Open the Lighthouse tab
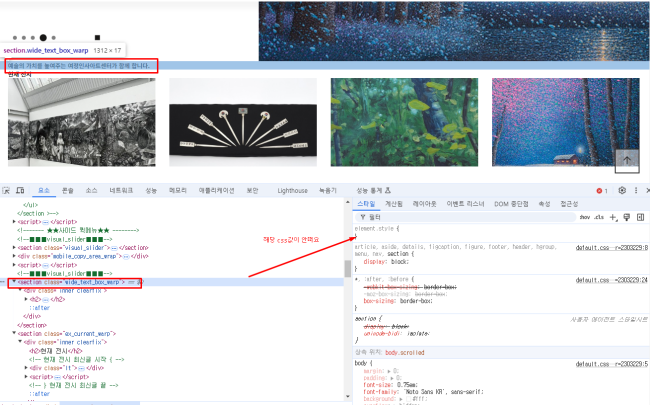 (293, 190)
